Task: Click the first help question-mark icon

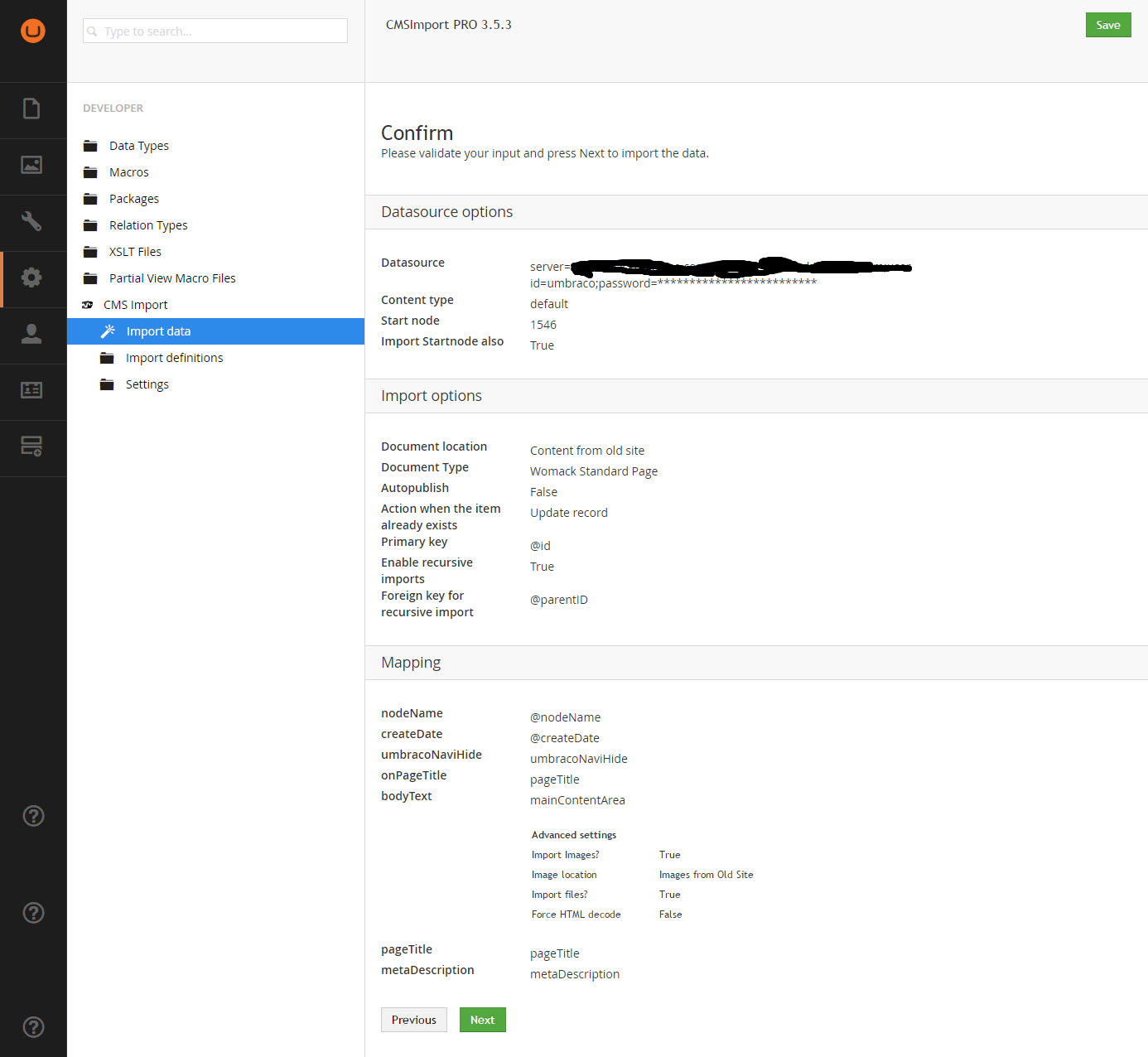Action: pyautogui.click(x=33, y=816)
